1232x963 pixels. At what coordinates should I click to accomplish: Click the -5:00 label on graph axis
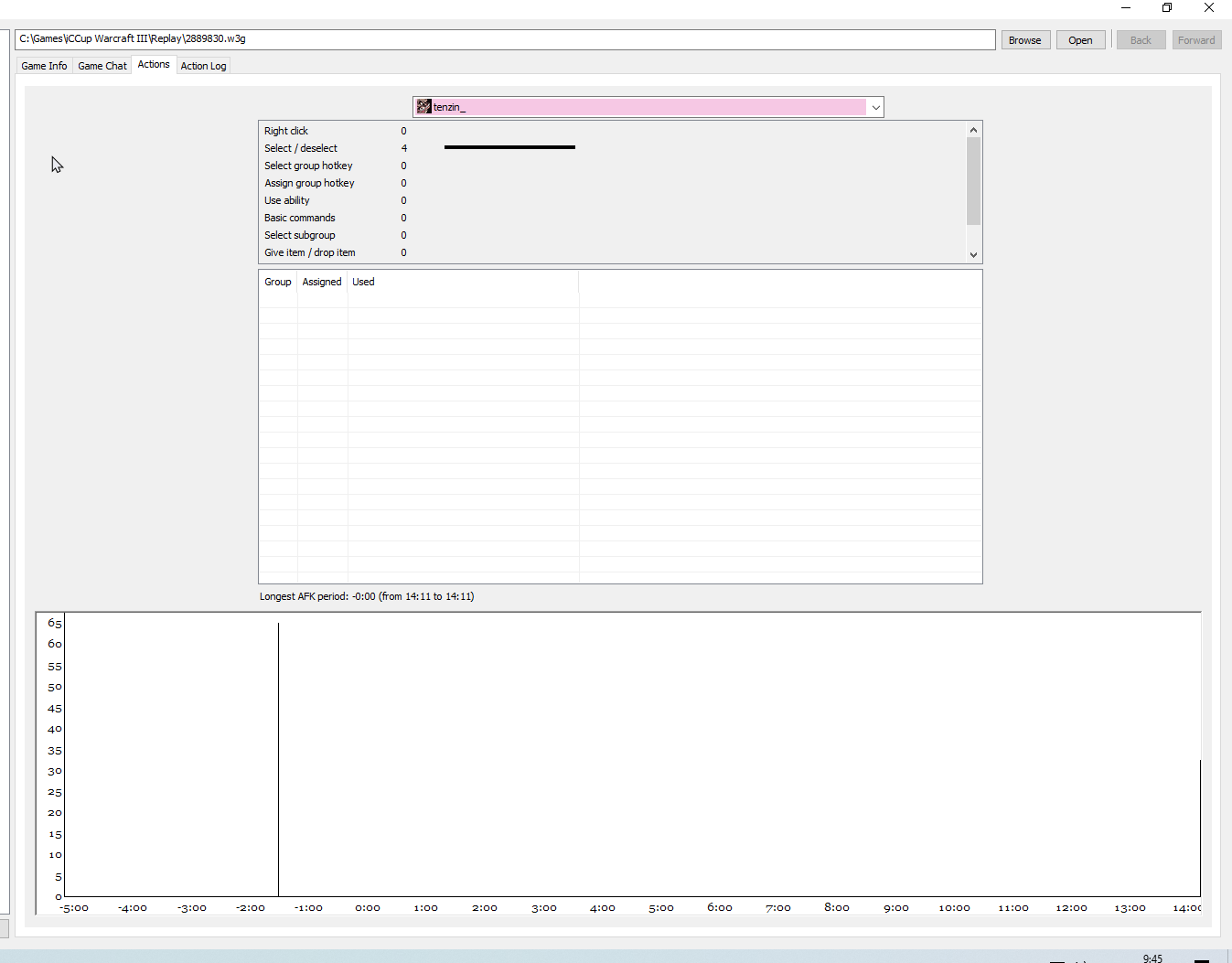point(74,908)
